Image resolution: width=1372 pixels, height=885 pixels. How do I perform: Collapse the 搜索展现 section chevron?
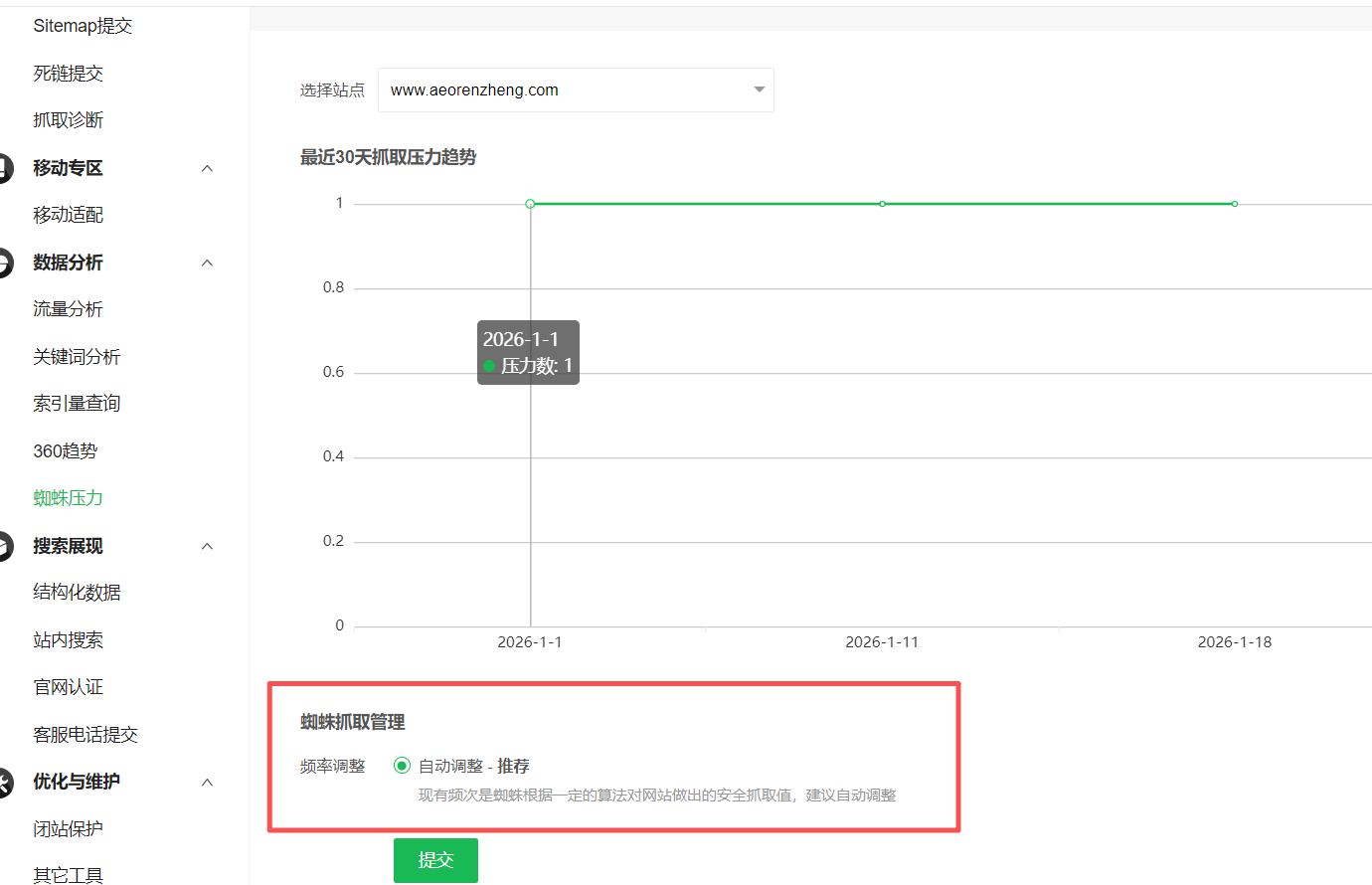[207, 546]
